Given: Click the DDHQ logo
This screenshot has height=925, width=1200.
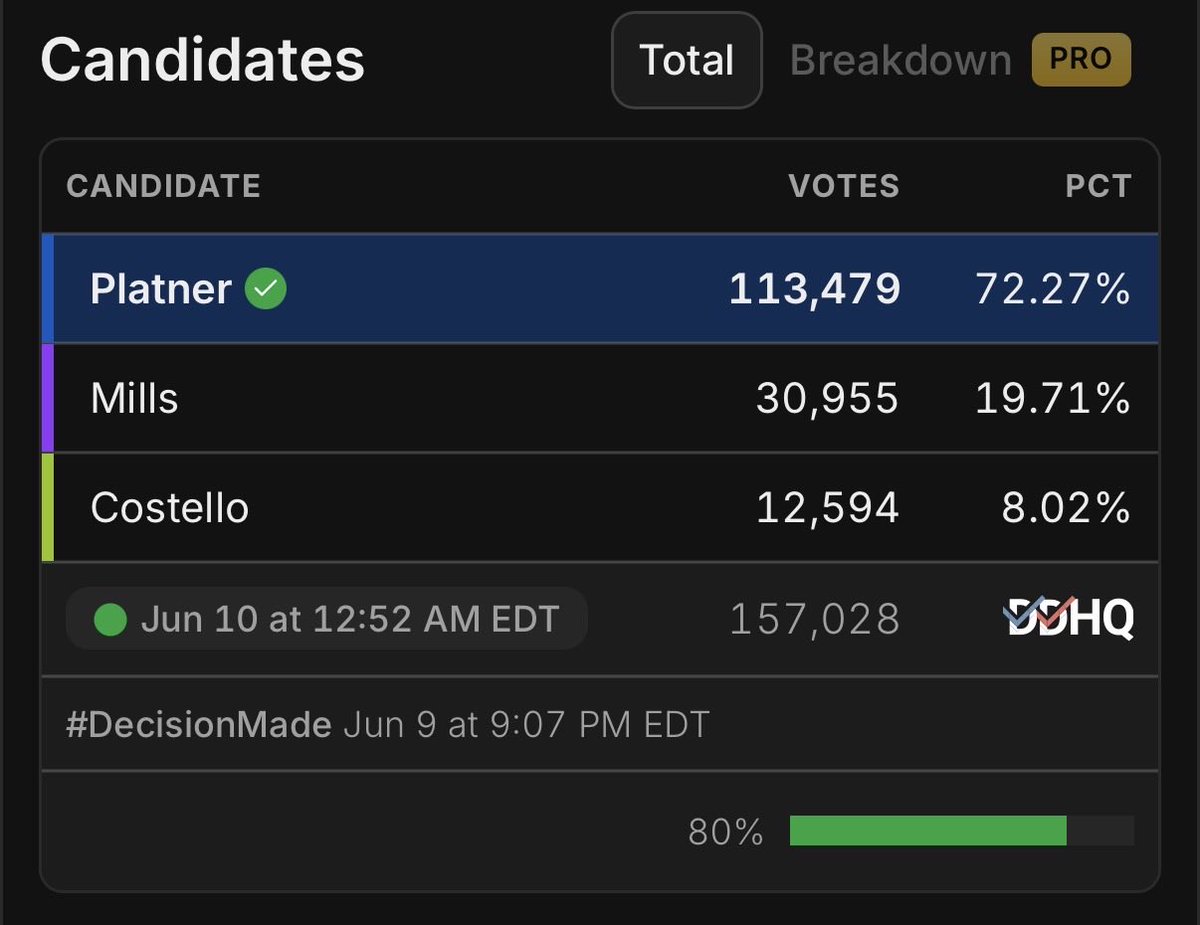Looking at the screenshot, I should point(1068,619).
